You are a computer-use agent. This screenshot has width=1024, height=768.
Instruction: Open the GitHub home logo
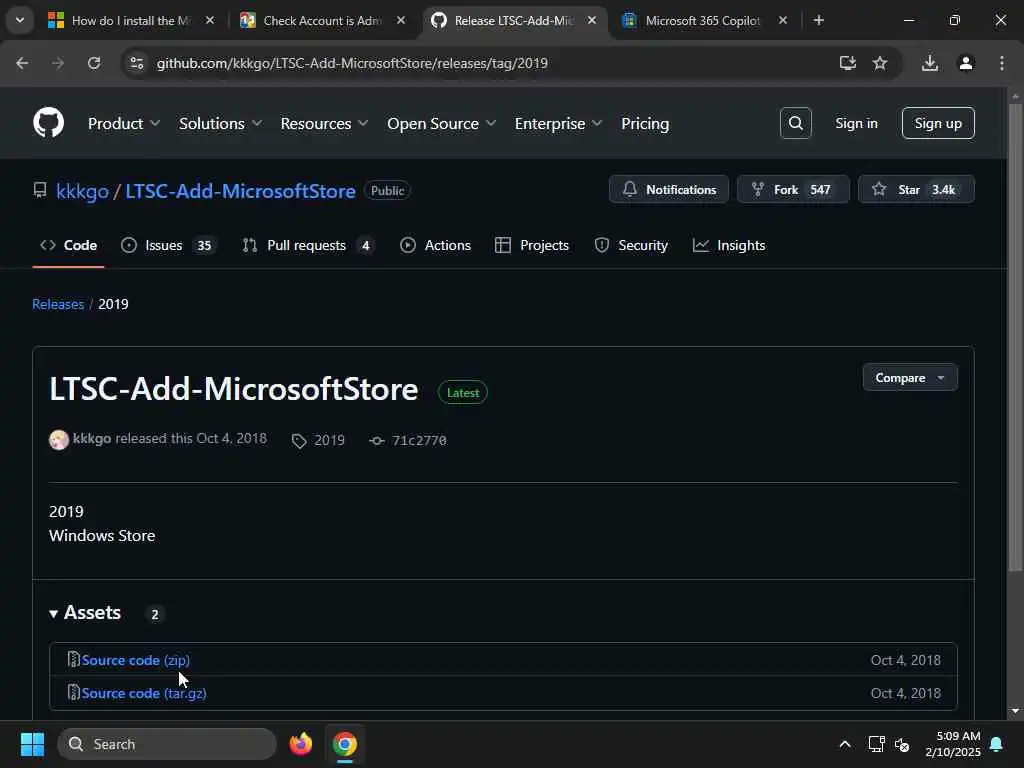48,123
